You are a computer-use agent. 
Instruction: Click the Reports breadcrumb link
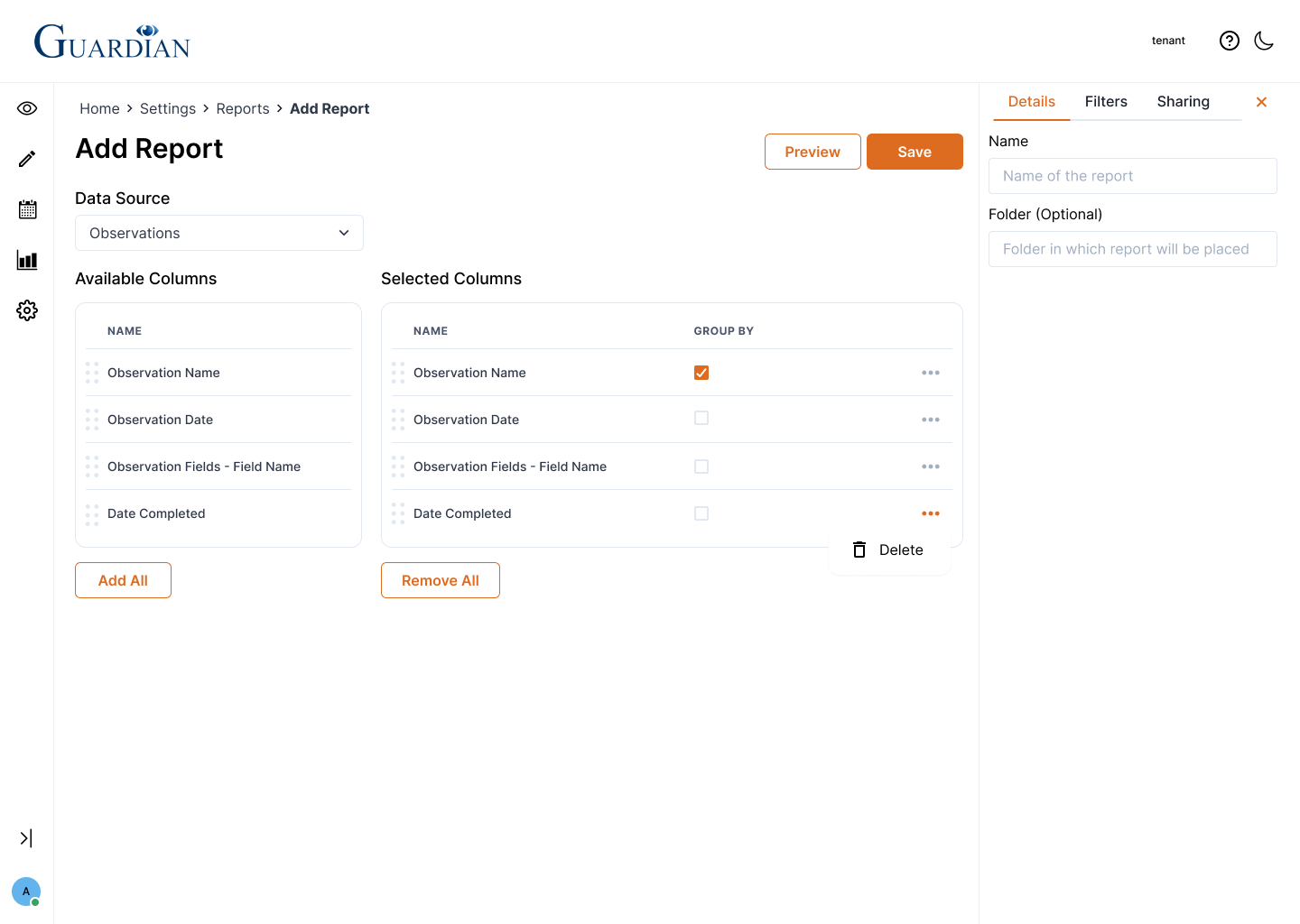click(243, 108)
